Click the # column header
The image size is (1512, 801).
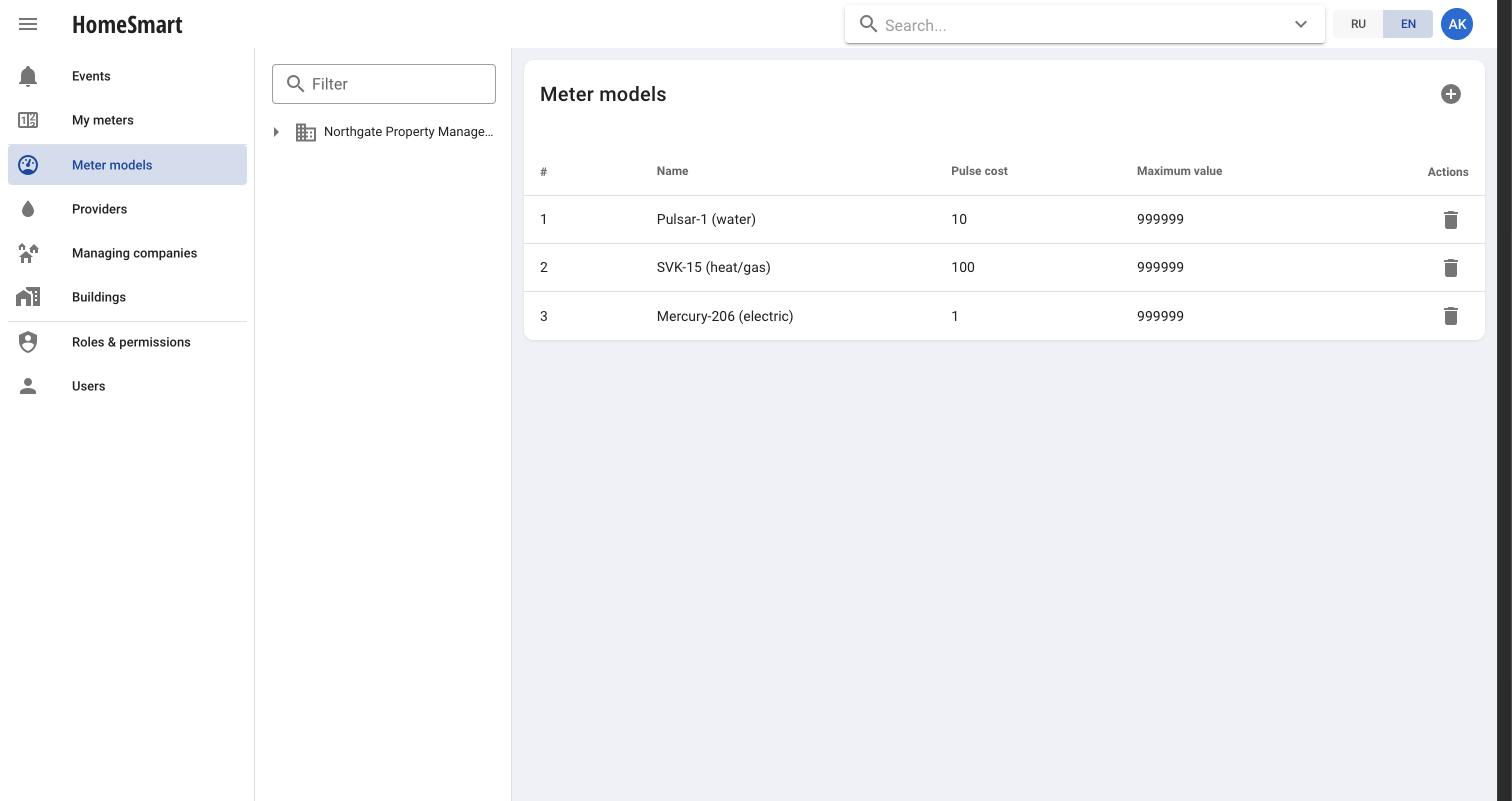point(543,172)
